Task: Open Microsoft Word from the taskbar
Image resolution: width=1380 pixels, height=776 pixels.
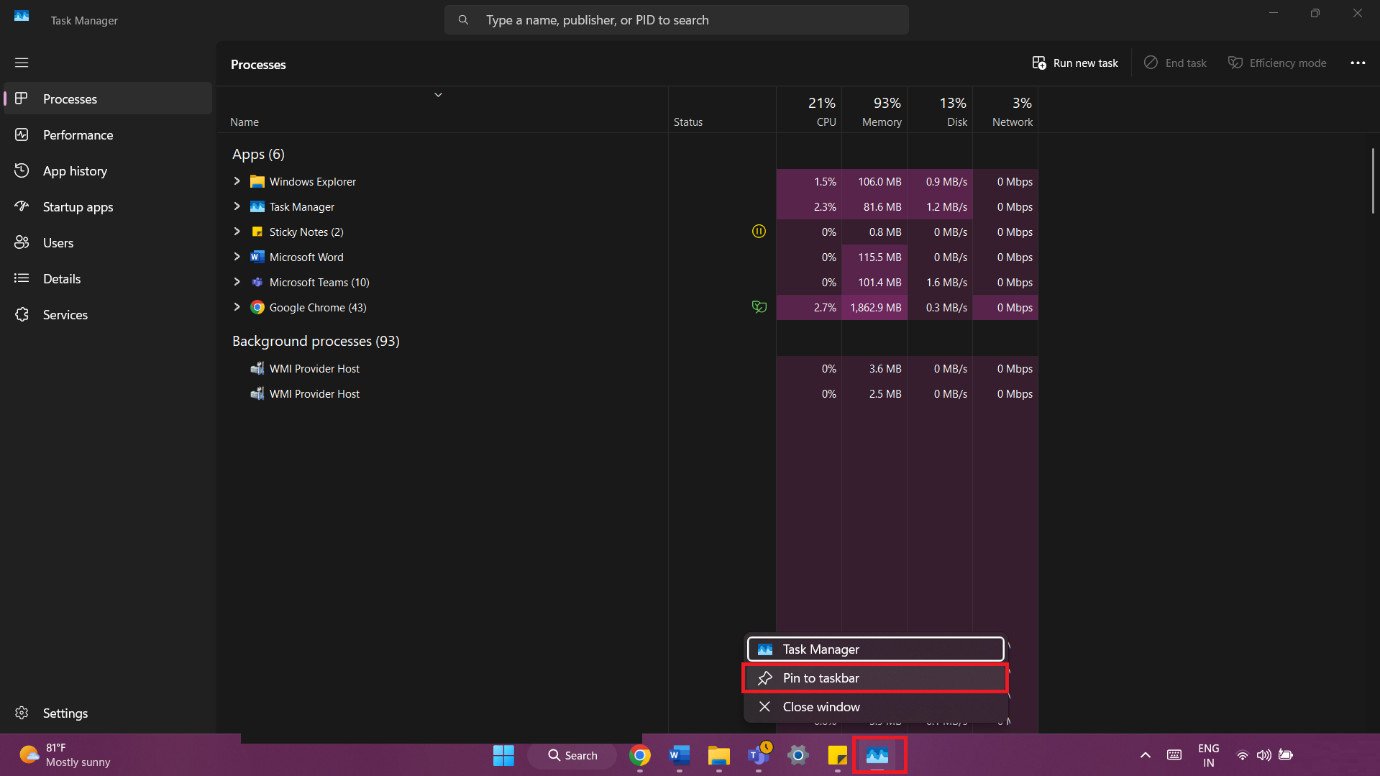Action: click(x=680, y=755)
